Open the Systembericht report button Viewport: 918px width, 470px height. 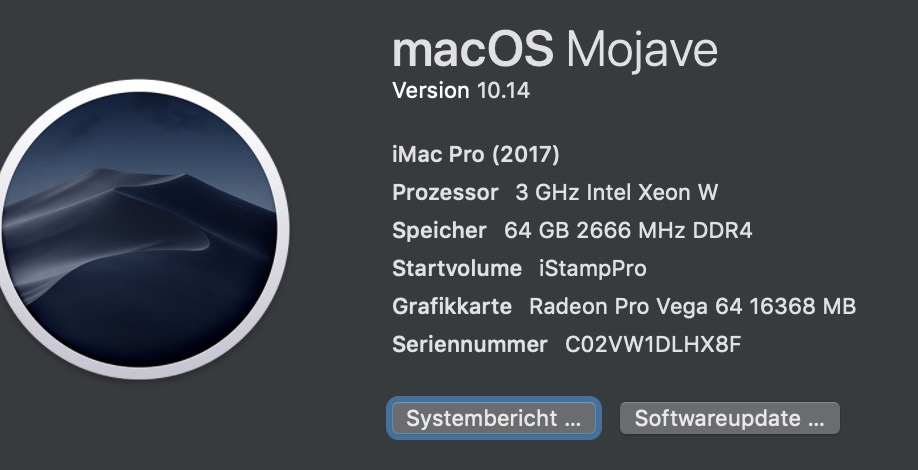click(x=493, y=419)
